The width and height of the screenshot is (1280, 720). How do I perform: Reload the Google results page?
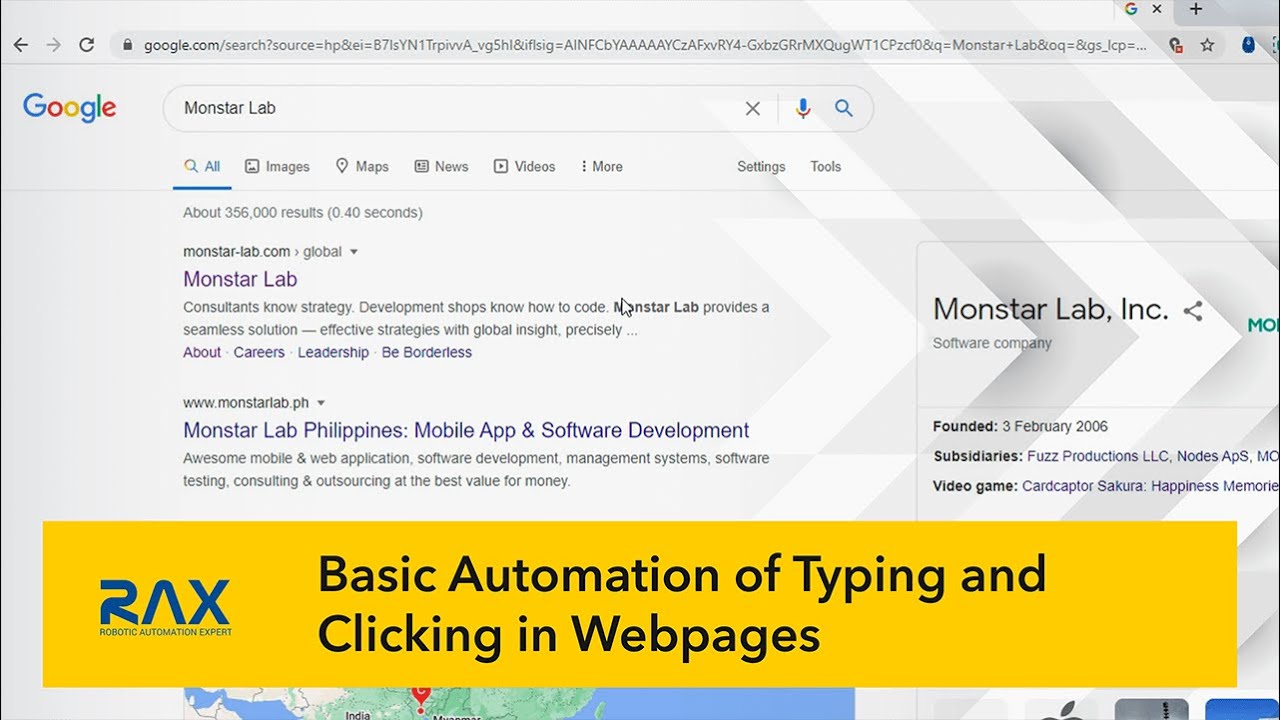pos(87,45)
